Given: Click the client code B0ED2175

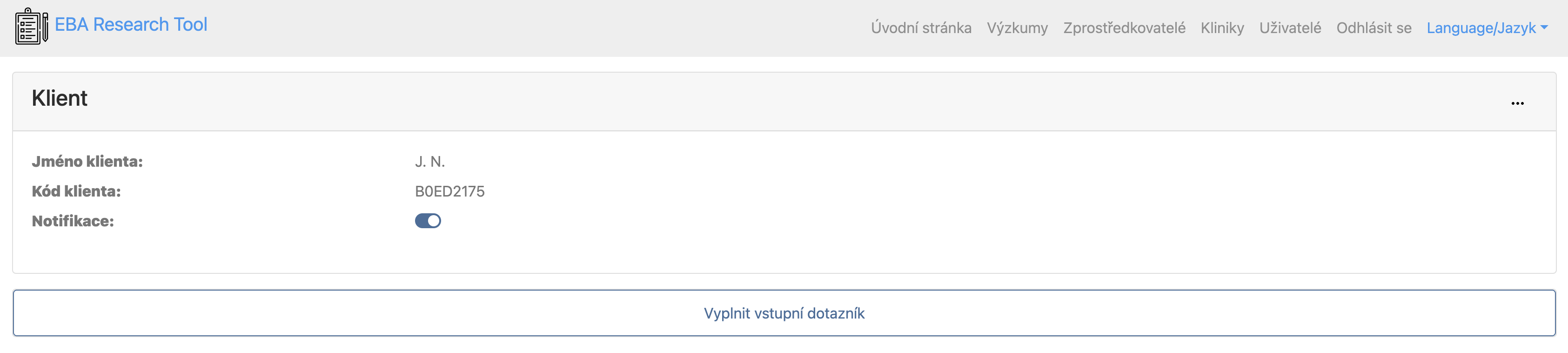Looking at the screenshot, I should 449,191.
